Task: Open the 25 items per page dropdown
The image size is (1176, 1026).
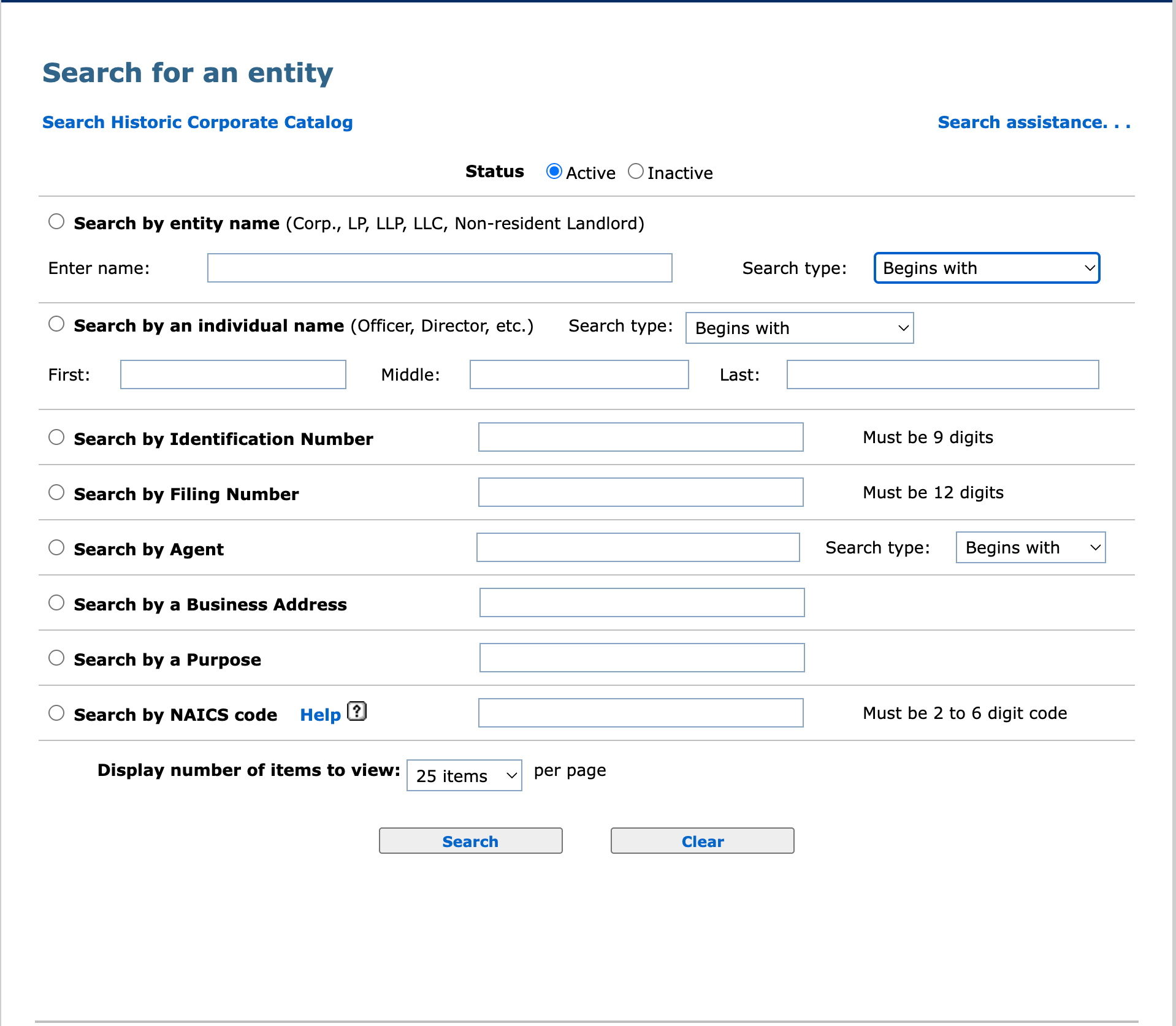Action: (464, 775)
